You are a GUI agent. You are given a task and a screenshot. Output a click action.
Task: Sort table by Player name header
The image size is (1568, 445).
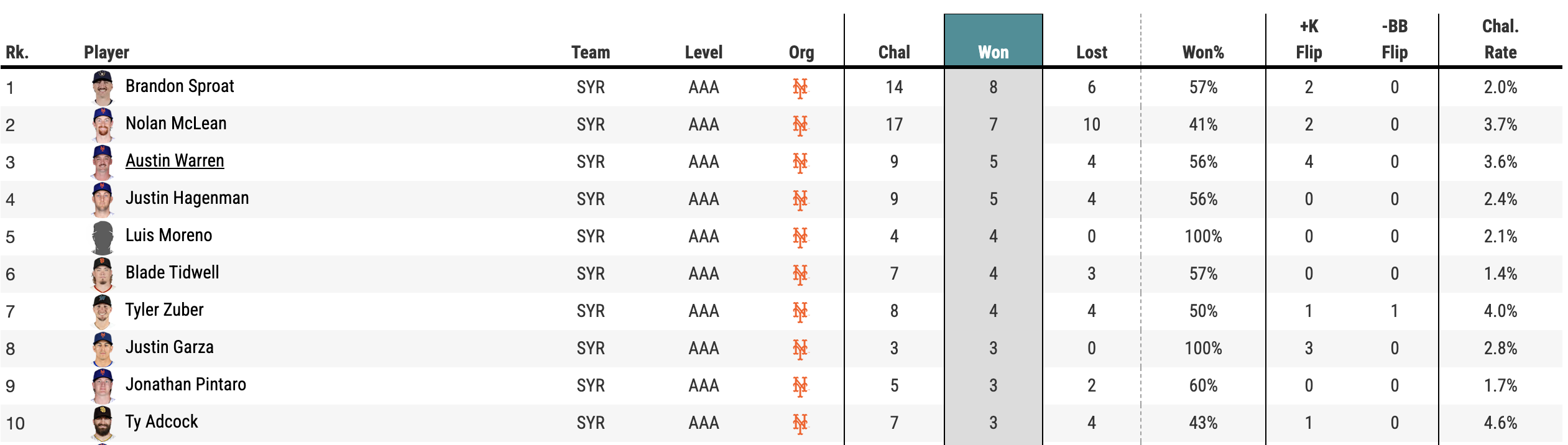(106, 52)
